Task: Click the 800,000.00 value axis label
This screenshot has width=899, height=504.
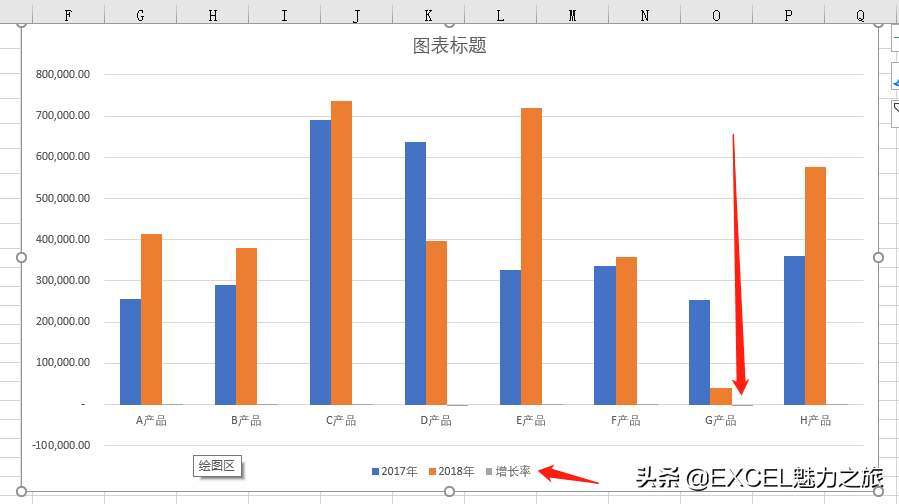Action: tap(62, 74)
